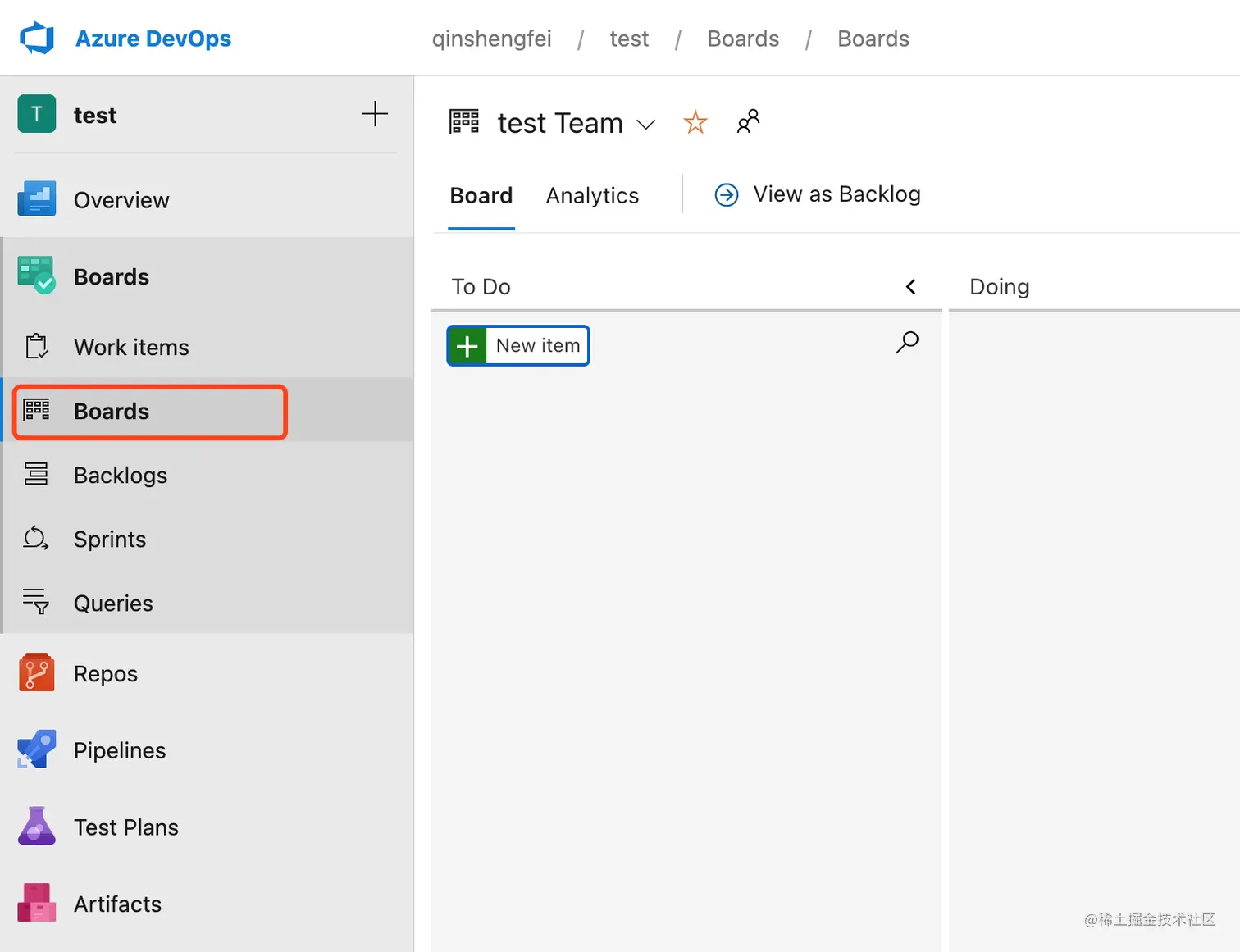Click the Queries filter icon
The width and height of the screenshot is (1240, 952).
(36, 601)
